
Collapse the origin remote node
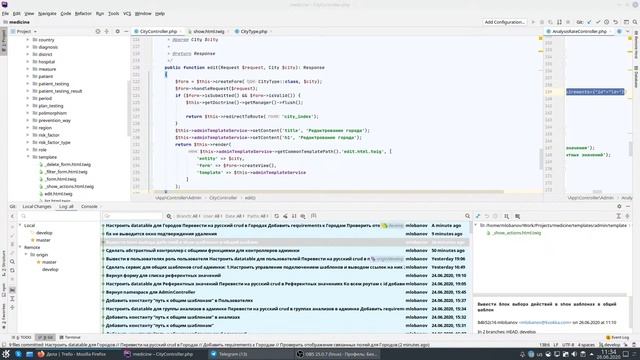pos(26,255)
